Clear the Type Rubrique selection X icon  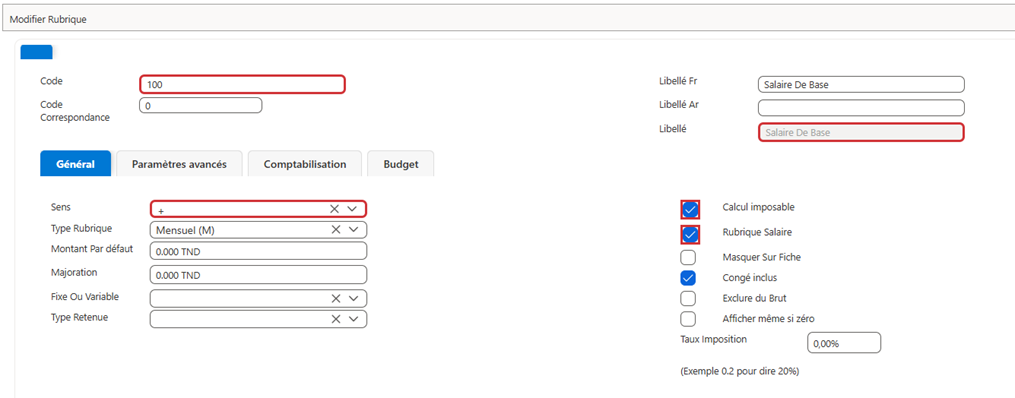click(x=335, y=229)
